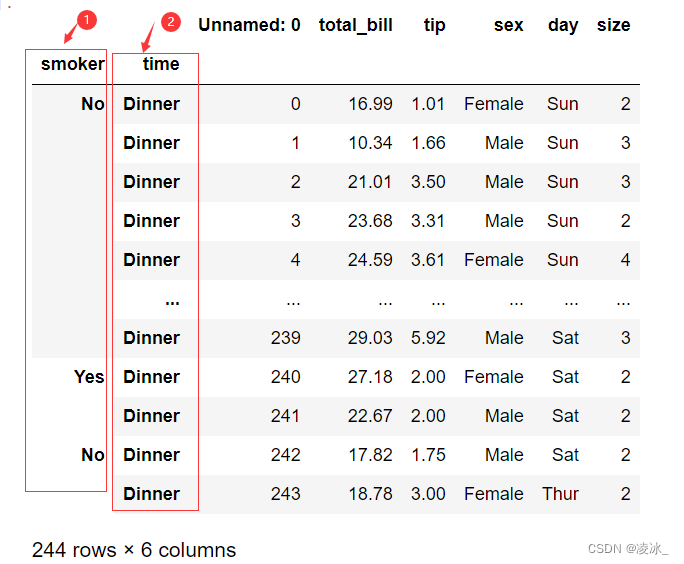Screen dimensions: 684x564
Task: Click "Female" in the 18.78 row
Action: point(493,494)
